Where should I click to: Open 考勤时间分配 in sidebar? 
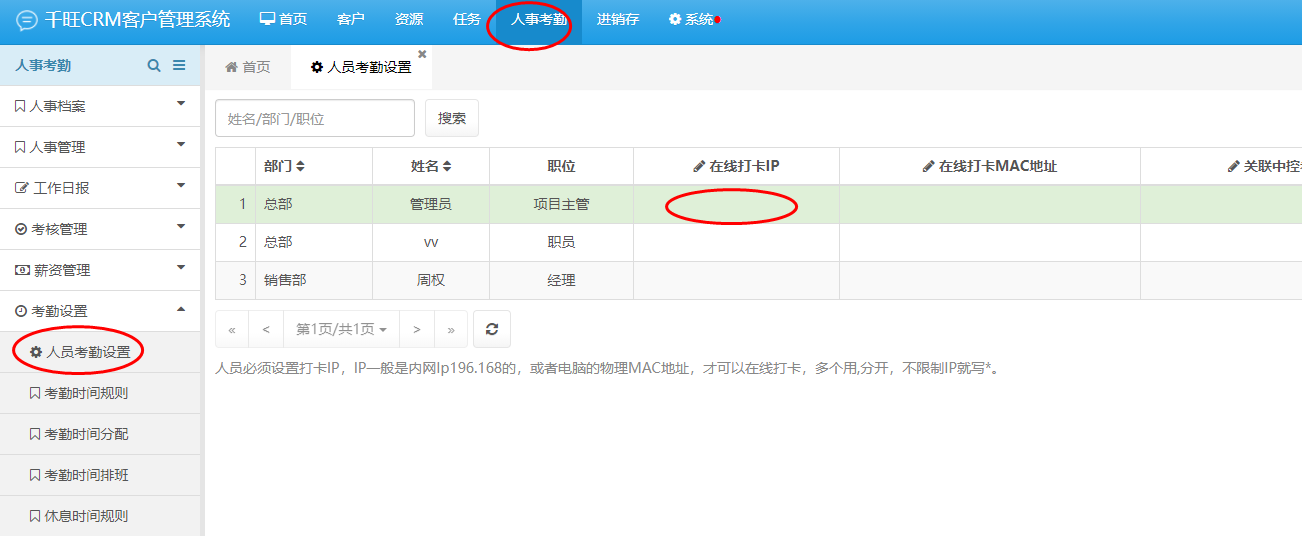[x=100, y=434]
